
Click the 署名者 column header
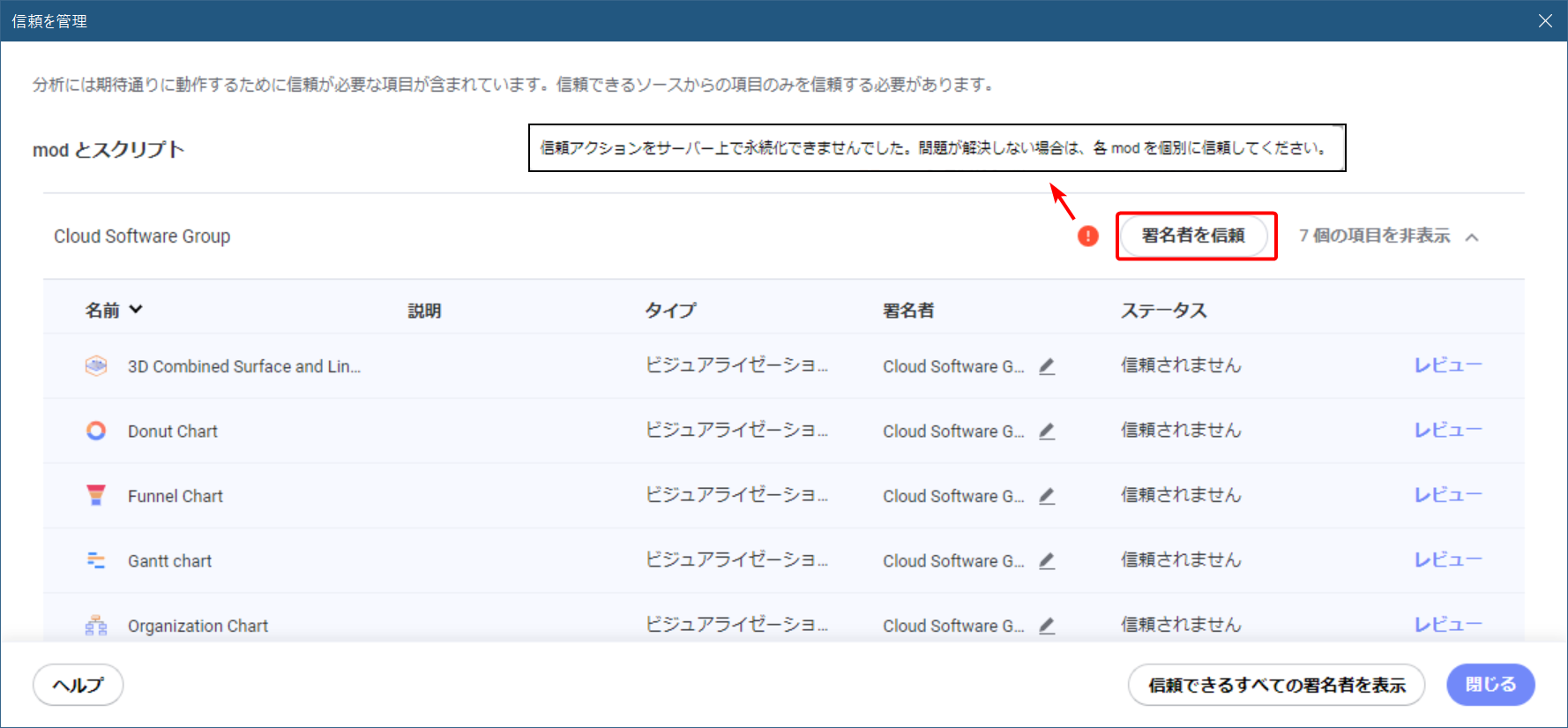(x=908, y=311)
